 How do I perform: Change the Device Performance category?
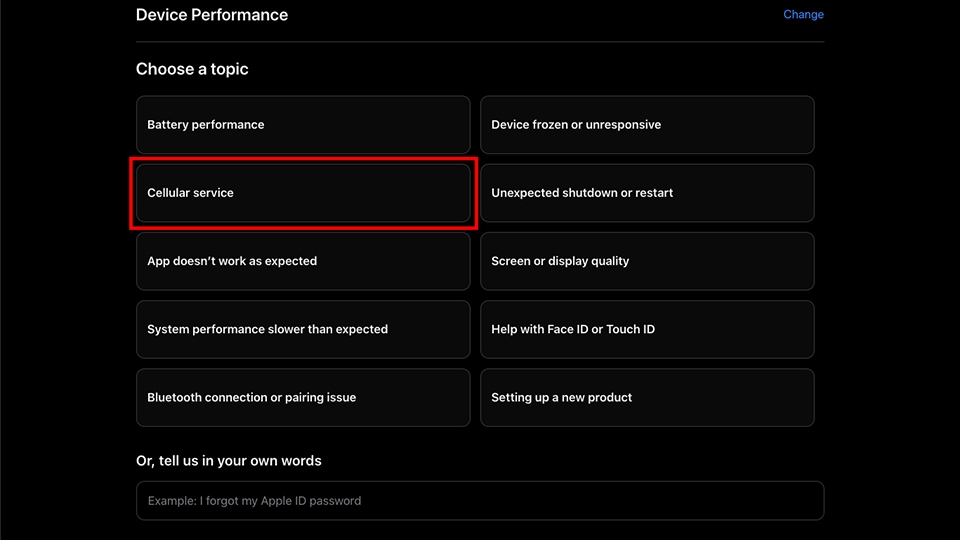803,15
